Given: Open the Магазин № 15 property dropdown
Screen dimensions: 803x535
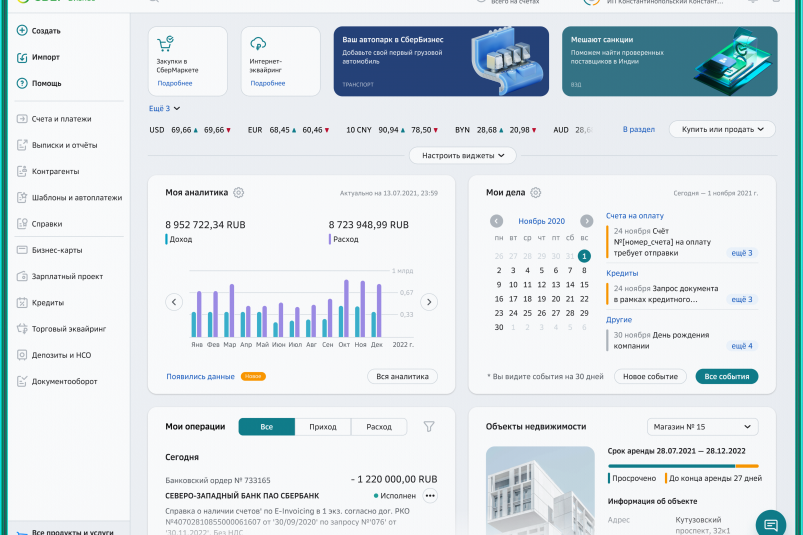Looking at the screenshot, I should 701,427.
